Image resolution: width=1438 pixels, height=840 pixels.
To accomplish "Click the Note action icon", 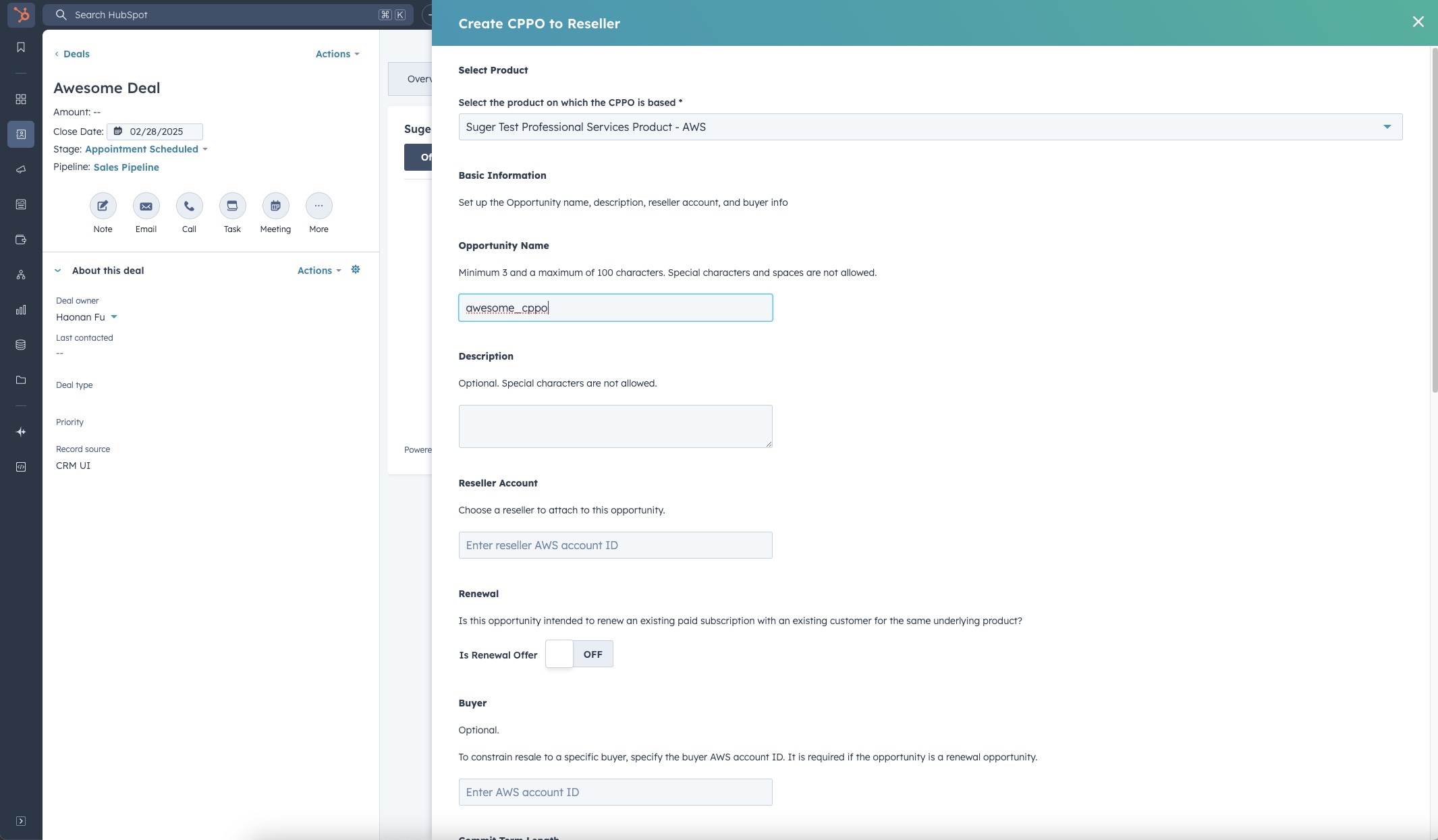I will click(x=103, y=206).
